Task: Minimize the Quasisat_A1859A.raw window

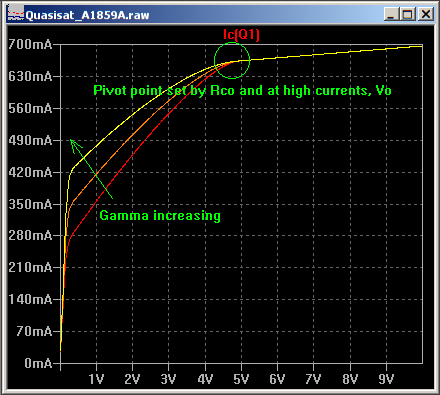Action: coord(391,14)
